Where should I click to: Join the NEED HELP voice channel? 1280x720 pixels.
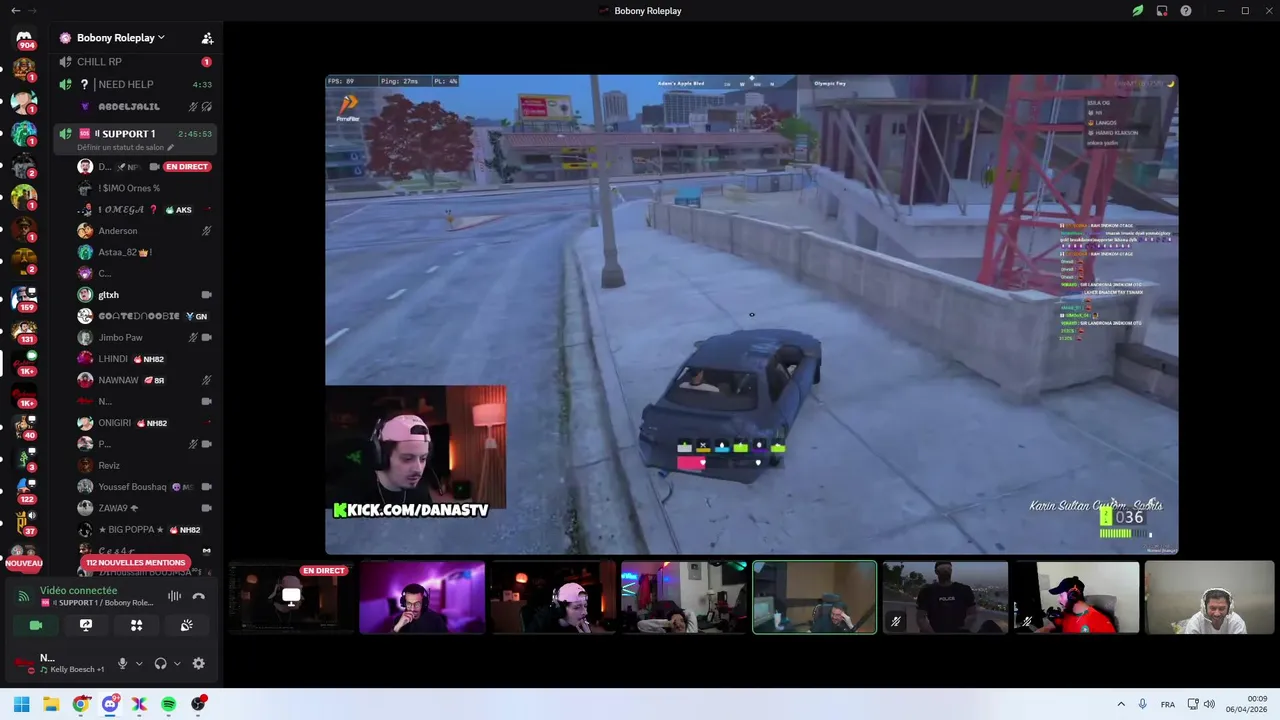[x=136, y=84]
